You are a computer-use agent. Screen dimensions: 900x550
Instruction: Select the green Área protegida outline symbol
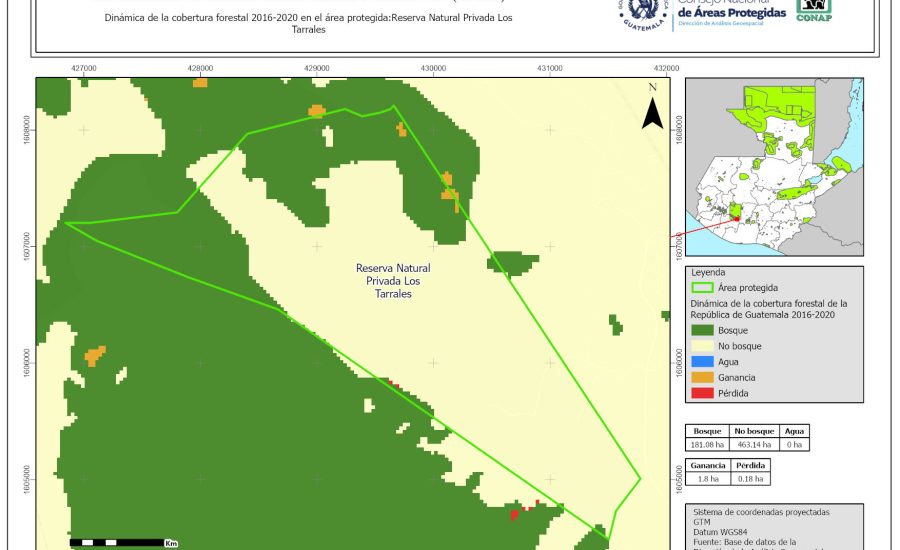(x=702, y=287)
